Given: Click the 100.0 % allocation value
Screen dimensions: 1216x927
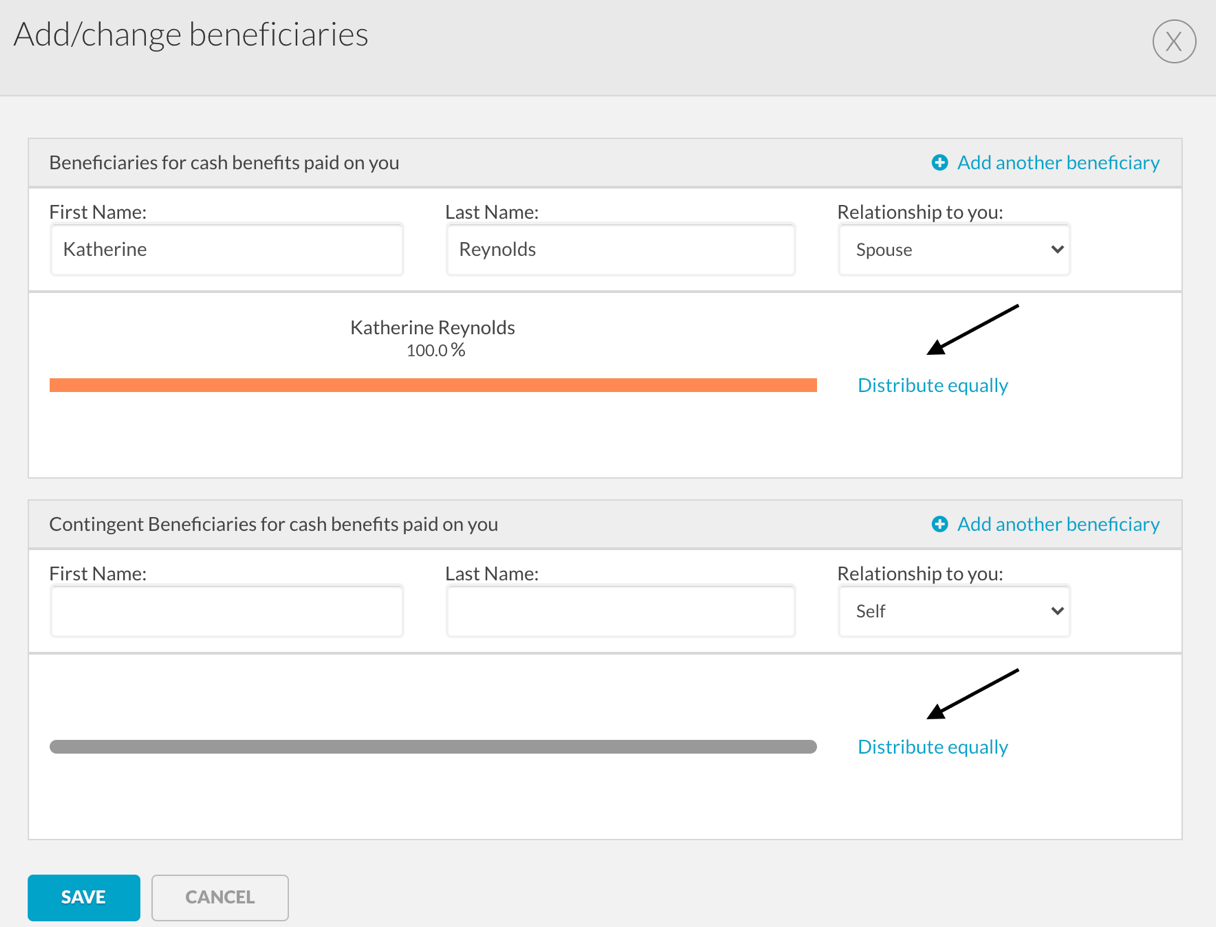Looking at the screenshot, I should 436,350.
